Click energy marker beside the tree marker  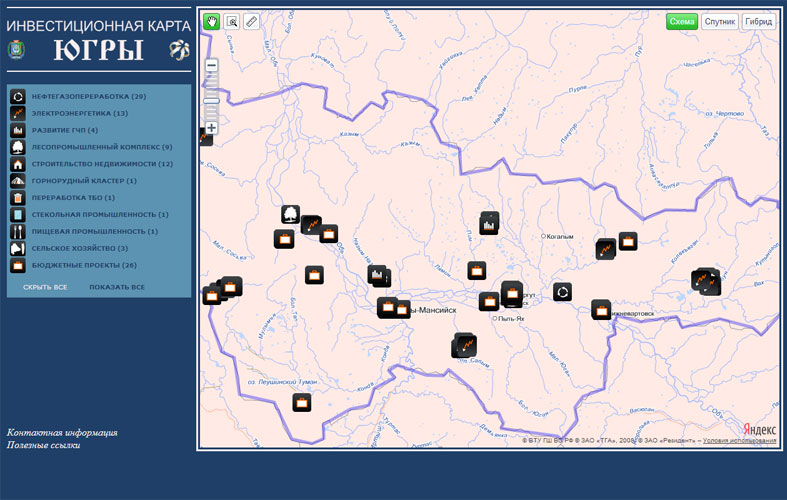pyautogui.click(x=312, y=224)
